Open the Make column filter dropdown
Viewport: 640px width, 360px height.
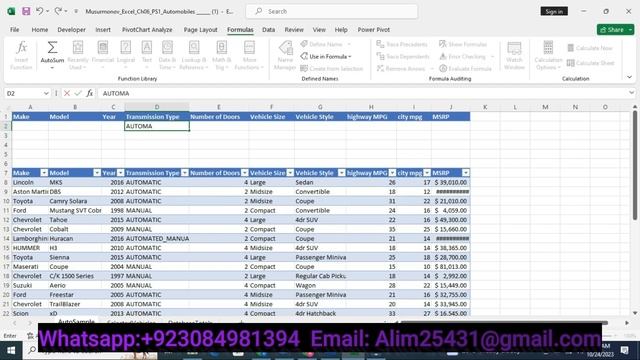(x=44, y=173)
